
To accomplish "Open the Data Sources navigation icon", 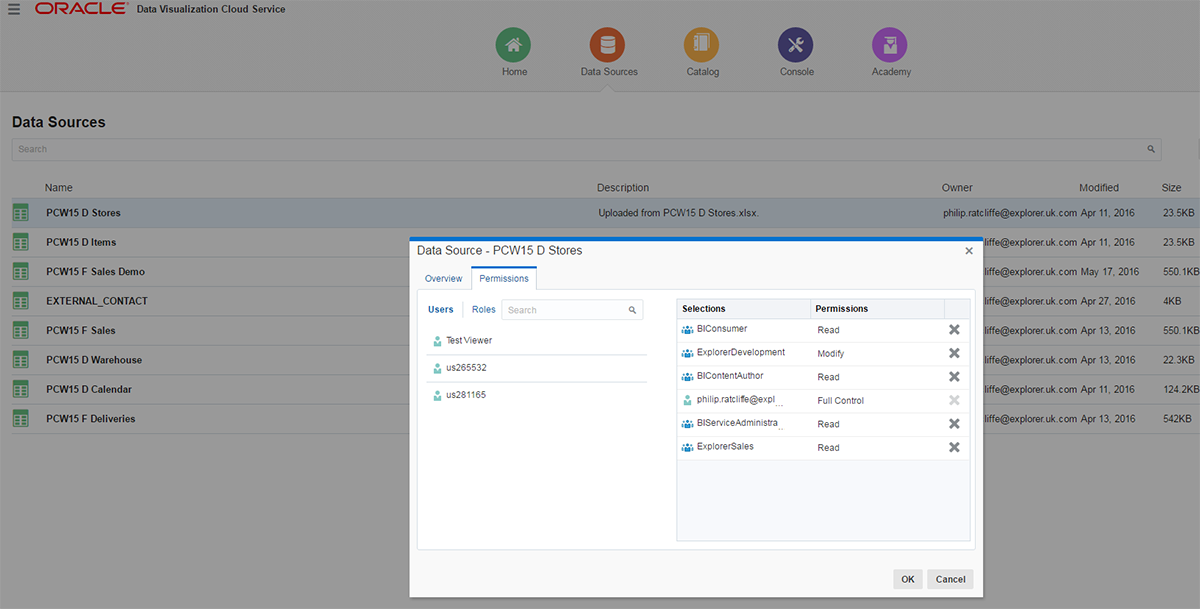I will [608, 45].
